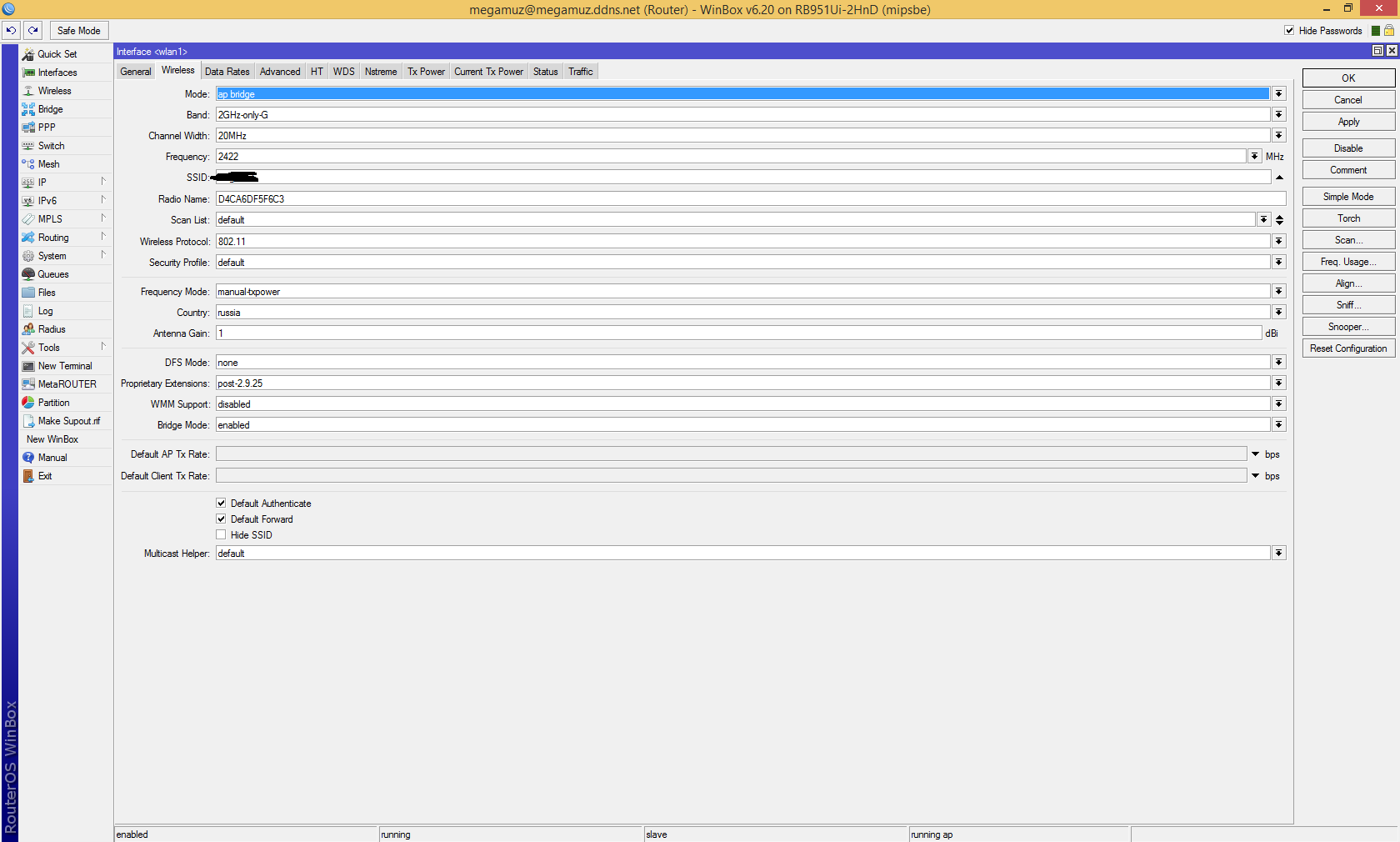1400x842 pixels.
Task: Uncheck Default Authenticate
Action: pos(221,503)
